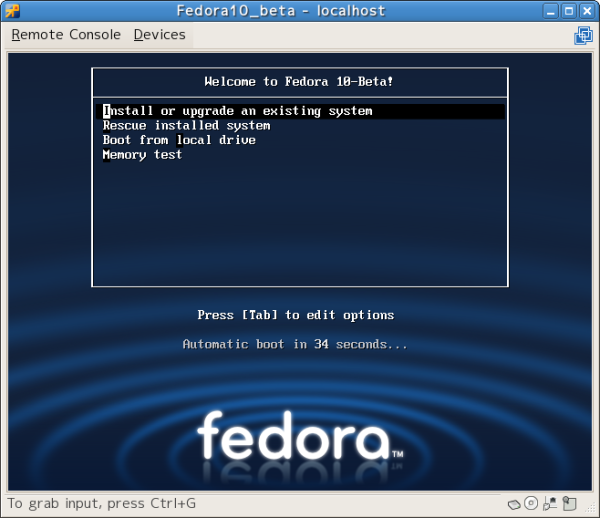Open the Remote Console menu
600x518 pixels.
point(66,35)
